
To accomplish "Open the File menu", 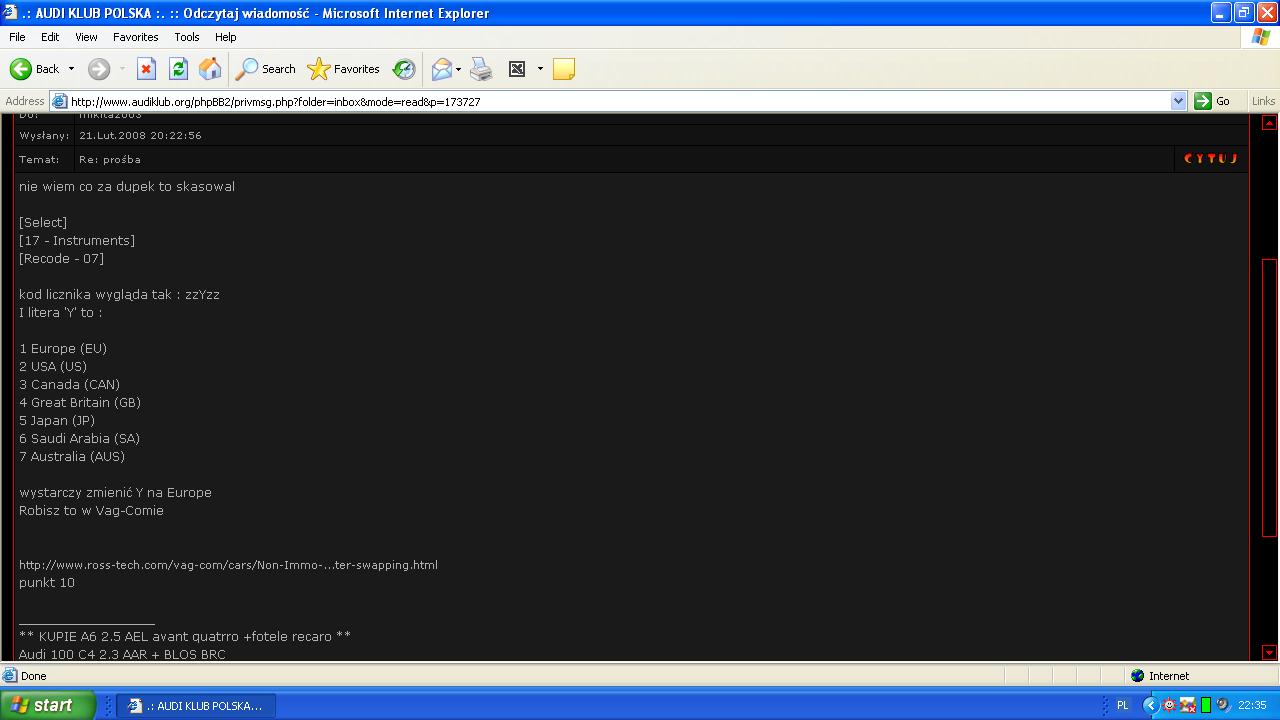I will tap(17, 37).
